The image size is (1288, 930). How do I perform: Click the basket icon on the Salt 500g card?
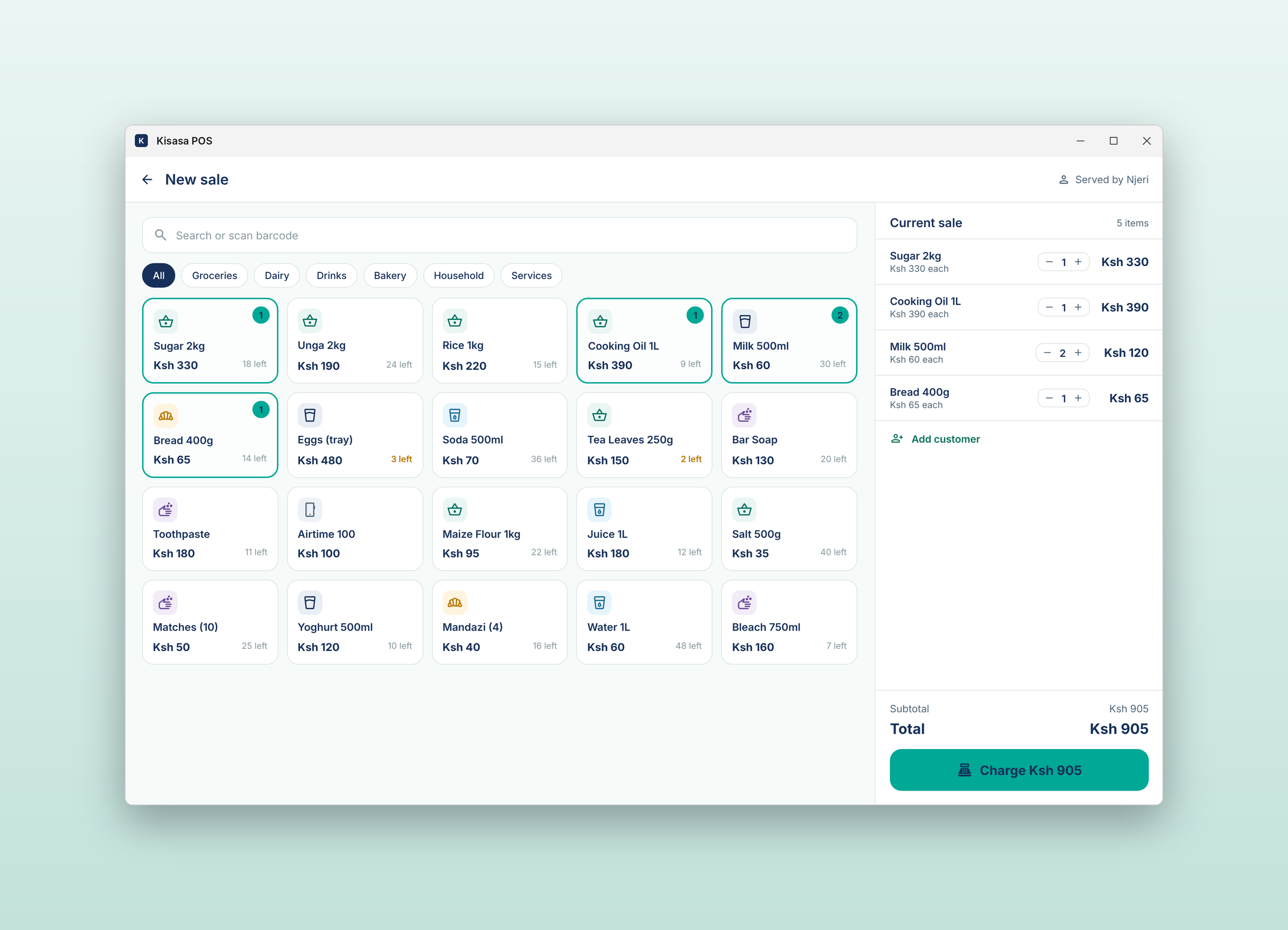pos(744,510)
